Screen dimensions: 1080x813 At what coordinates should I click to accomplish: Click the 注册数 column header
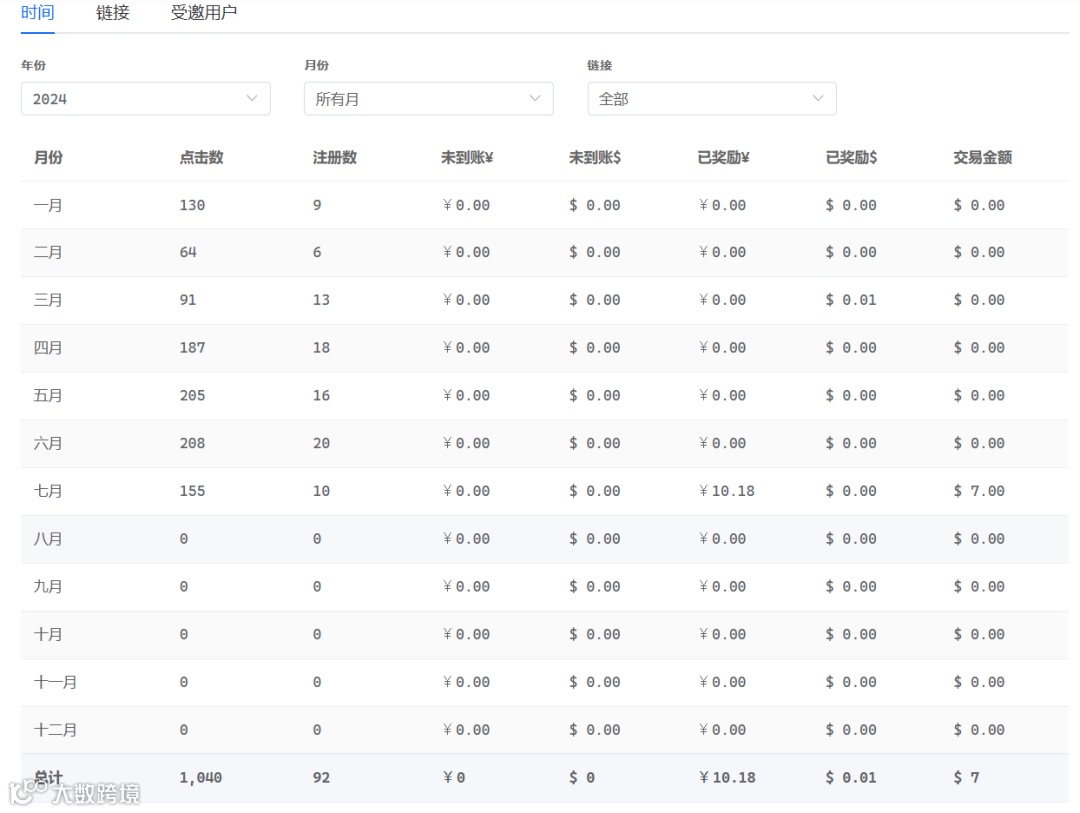point(331,157)
